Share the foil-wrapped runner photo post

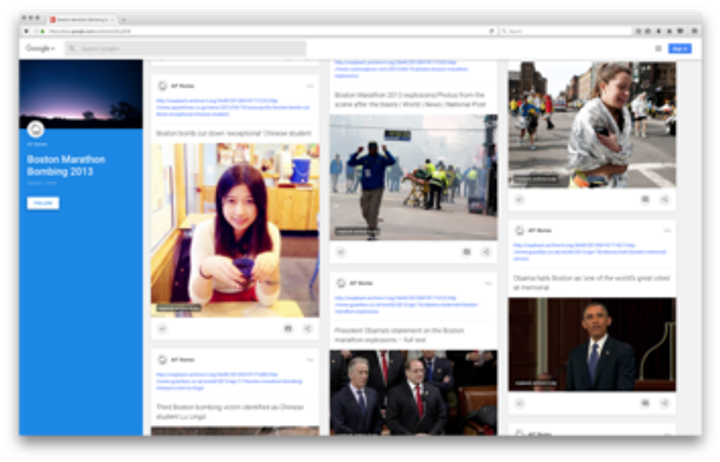point(664,199)
